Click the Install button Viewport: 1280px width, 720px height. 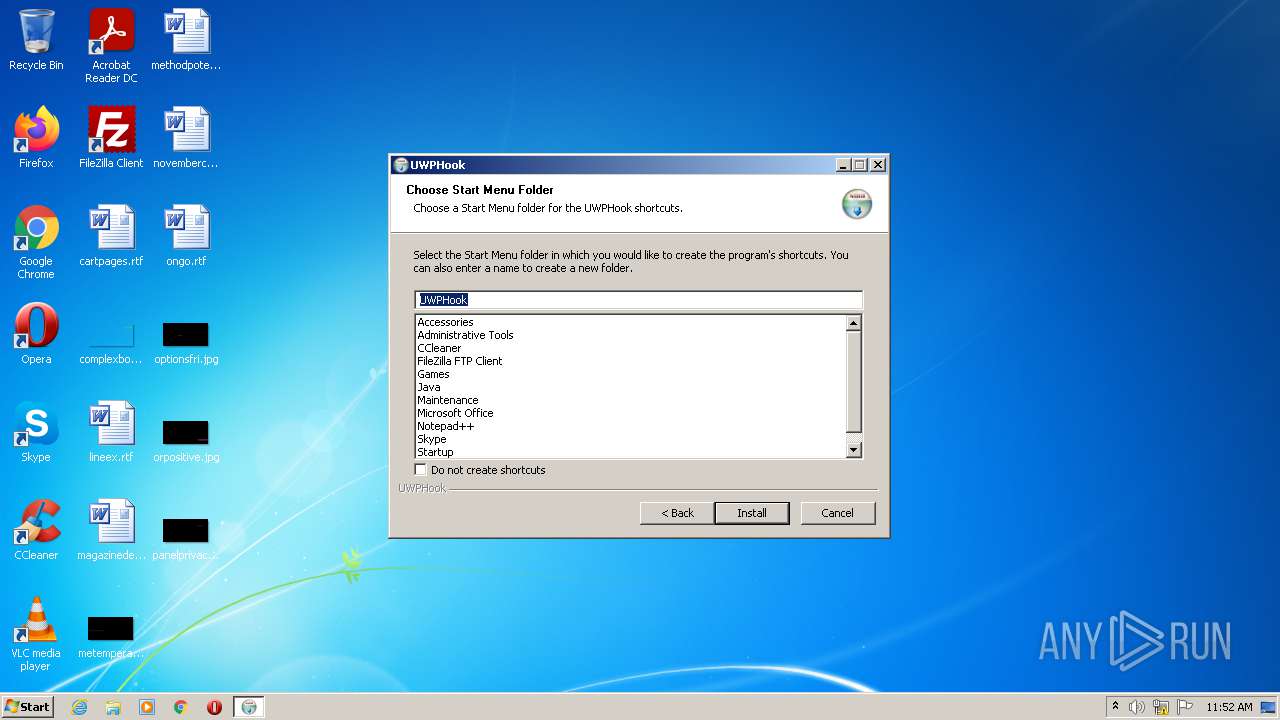(752, 513)
